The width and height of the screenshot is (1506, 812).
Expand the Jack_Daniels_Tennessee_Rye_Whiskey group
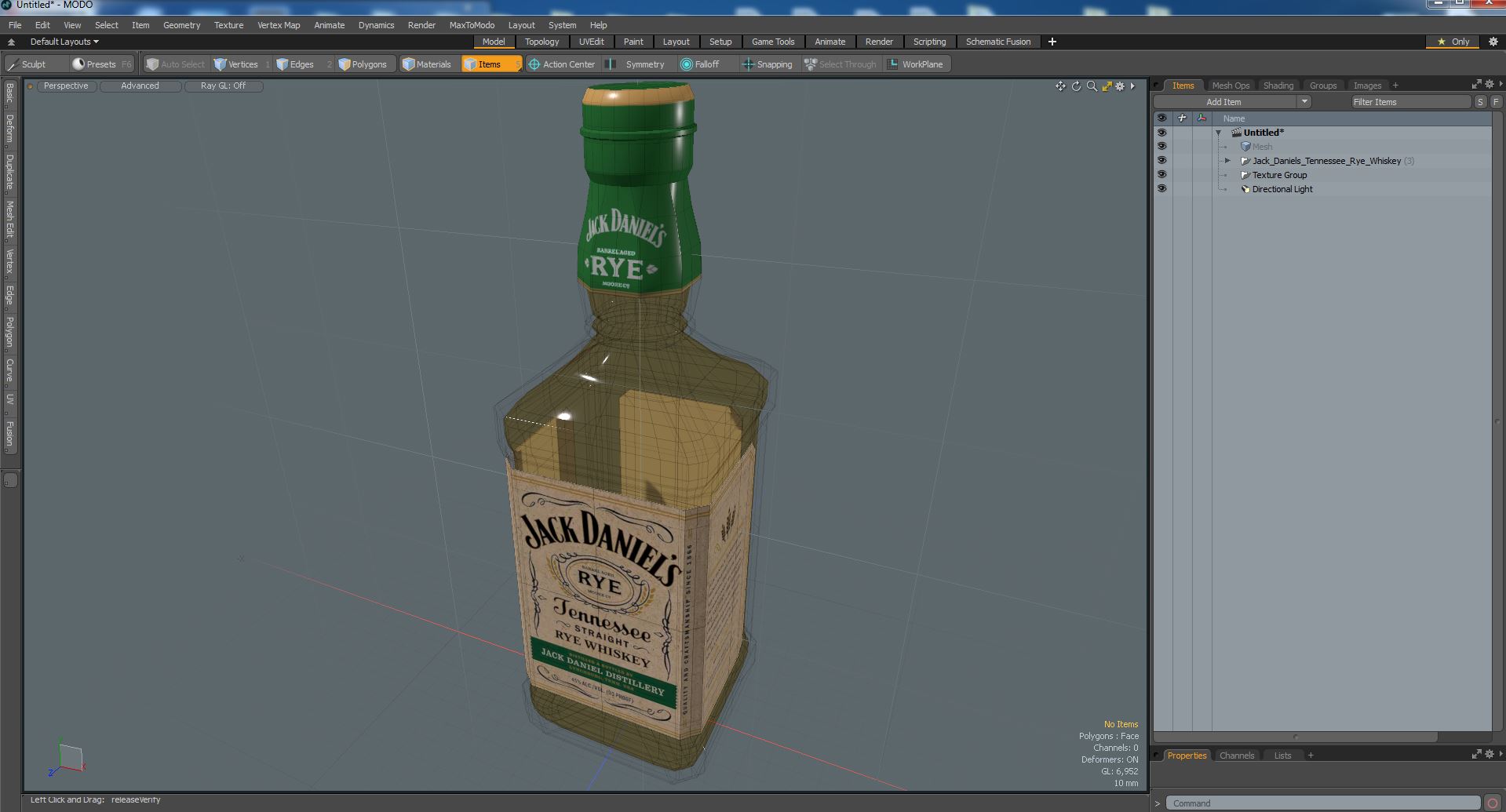(1228, 161)
